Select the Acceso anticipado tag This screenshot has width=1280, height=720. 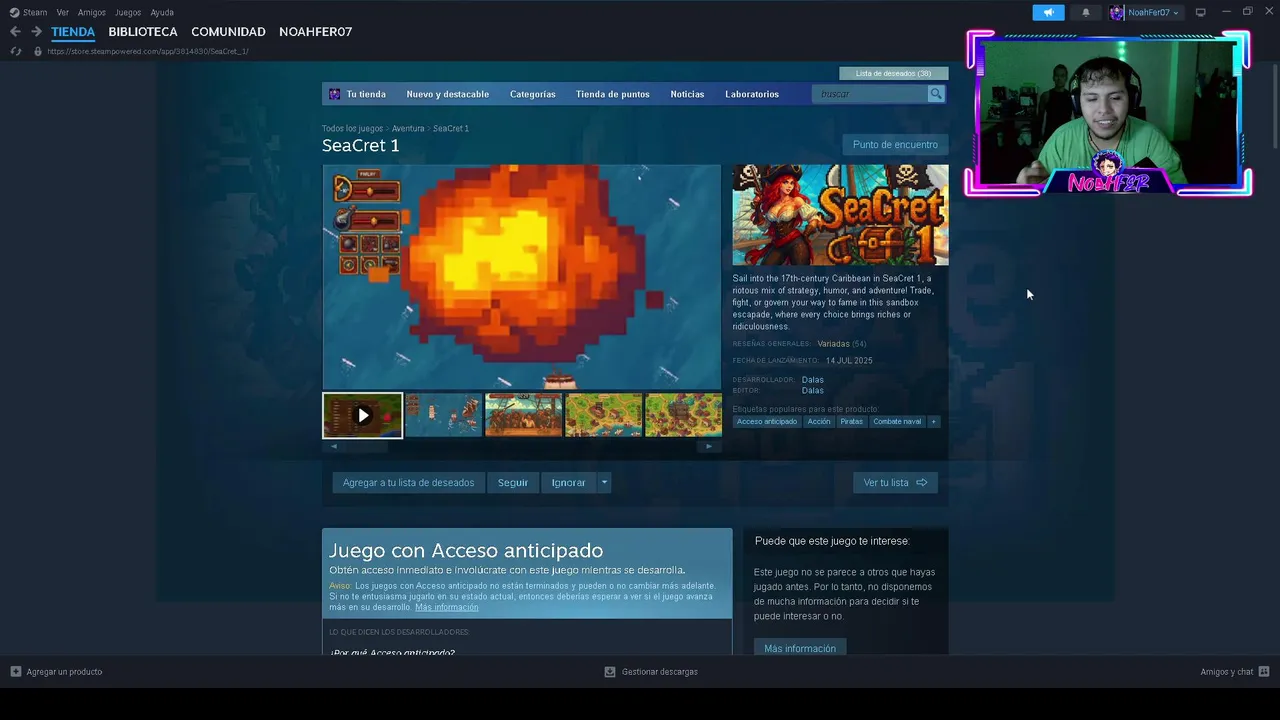point(767,421)
